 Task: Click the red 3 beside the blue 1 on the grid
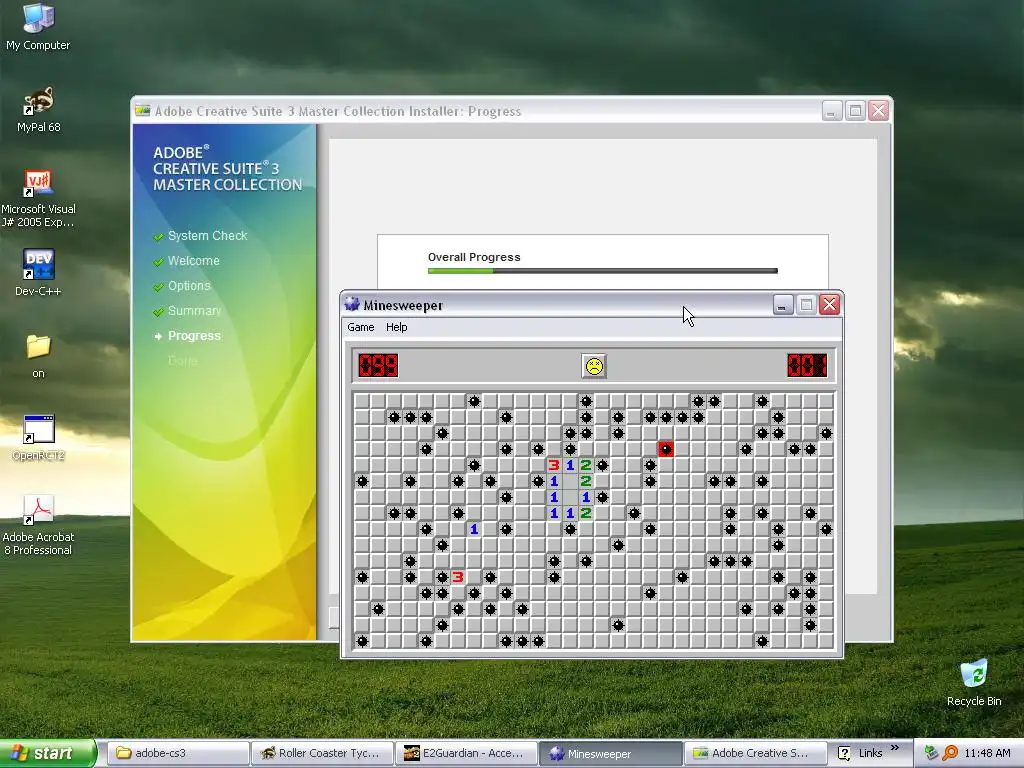[x=554, y=465]
